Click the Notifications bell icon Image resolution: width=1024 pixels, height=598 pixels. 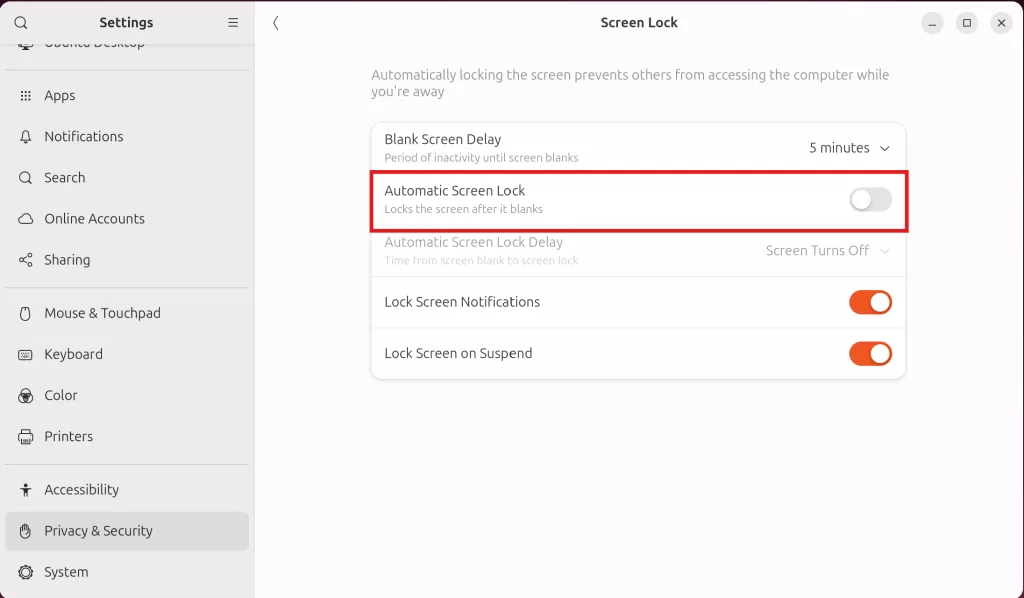[26, 137]
